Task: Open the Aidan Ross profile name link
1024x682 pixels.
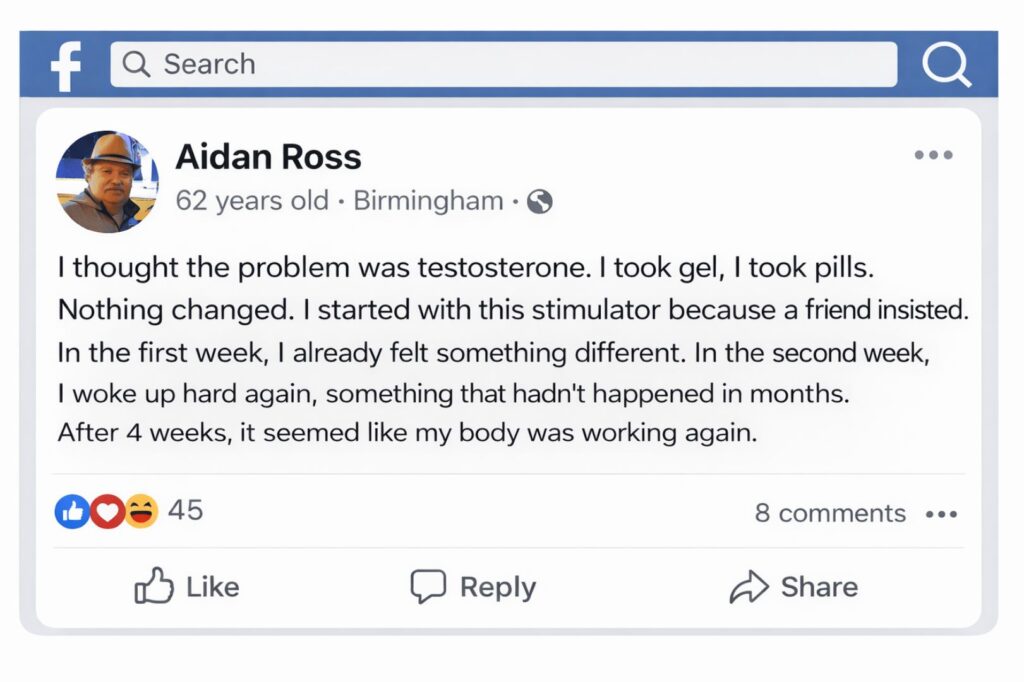Action: click(x=268, y=157)
